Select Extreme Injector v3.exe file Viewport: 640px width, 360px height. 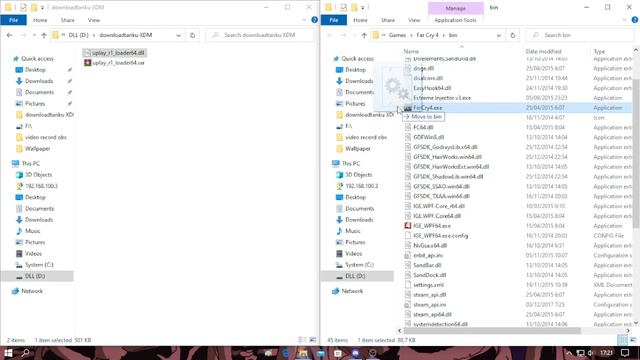tap(442, 98)
